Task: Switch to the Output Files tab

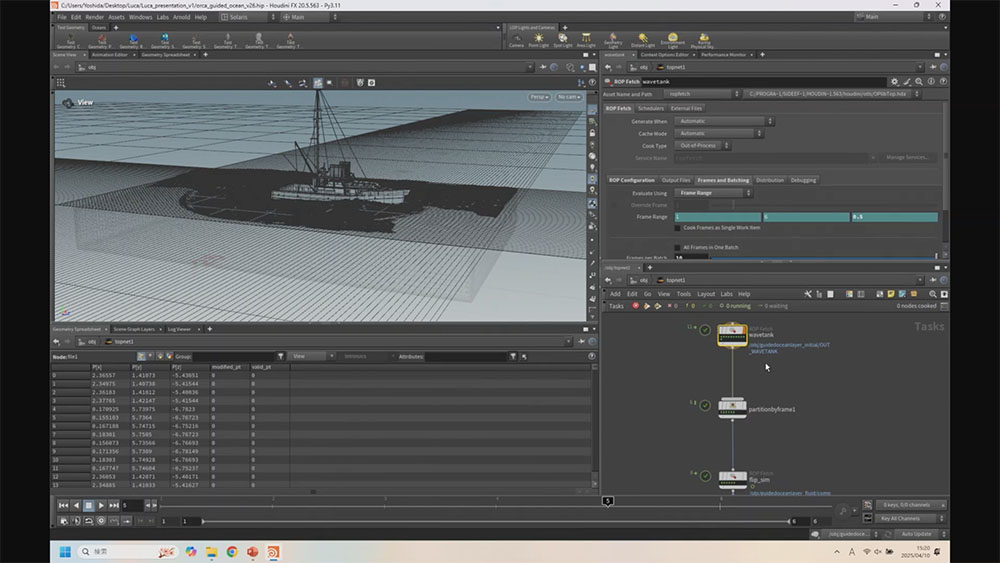Action: [x=675, y=180]
